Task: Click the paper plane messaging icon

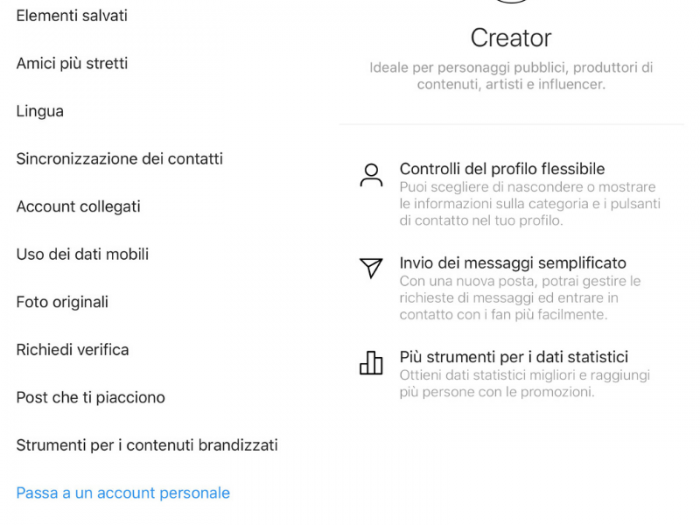Action: 371,268
